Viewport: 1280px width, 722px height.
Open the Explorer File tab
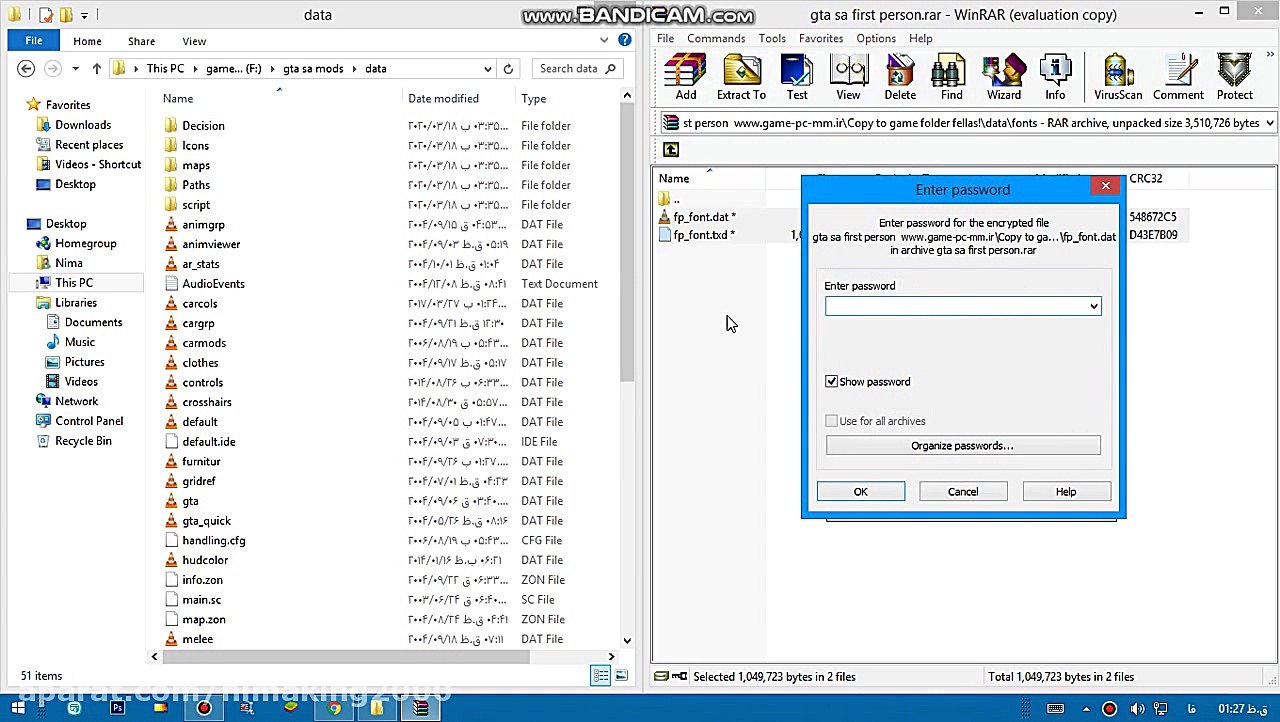coord(34,40)
